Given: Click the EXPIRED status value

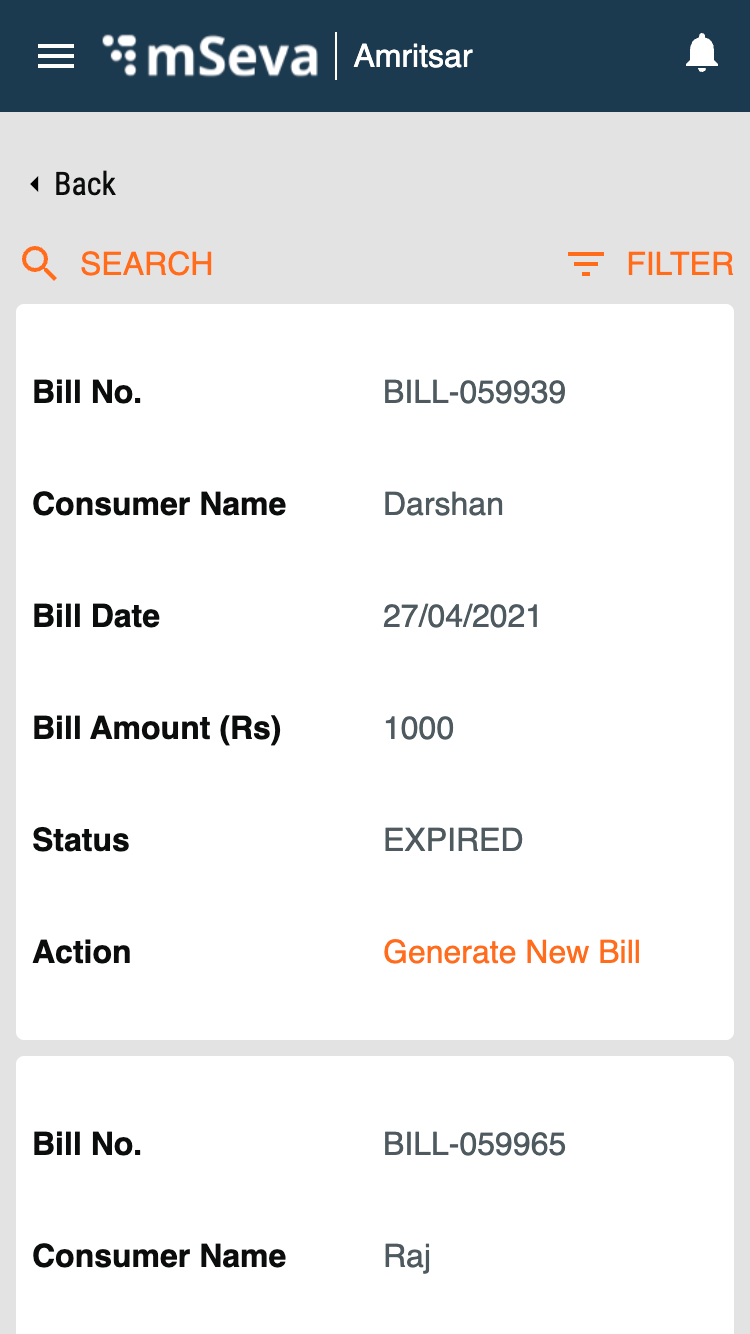Looking at the screenshot, I should (x=453, y=840).
